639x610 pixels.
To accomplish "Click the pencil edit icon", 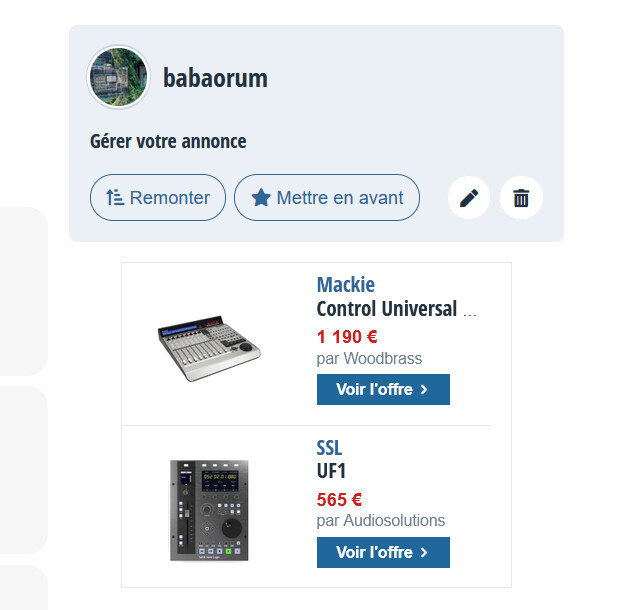I will 469,198.
